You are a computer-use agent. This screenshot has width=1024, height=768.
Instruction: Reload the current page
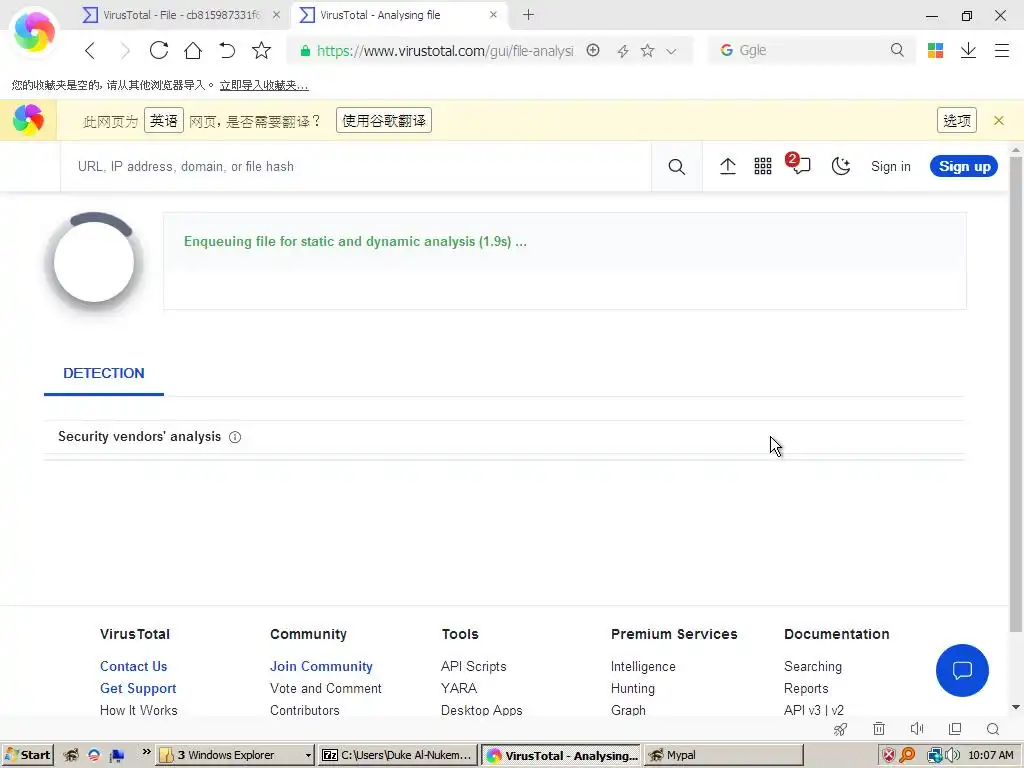(x=159, y=50)
